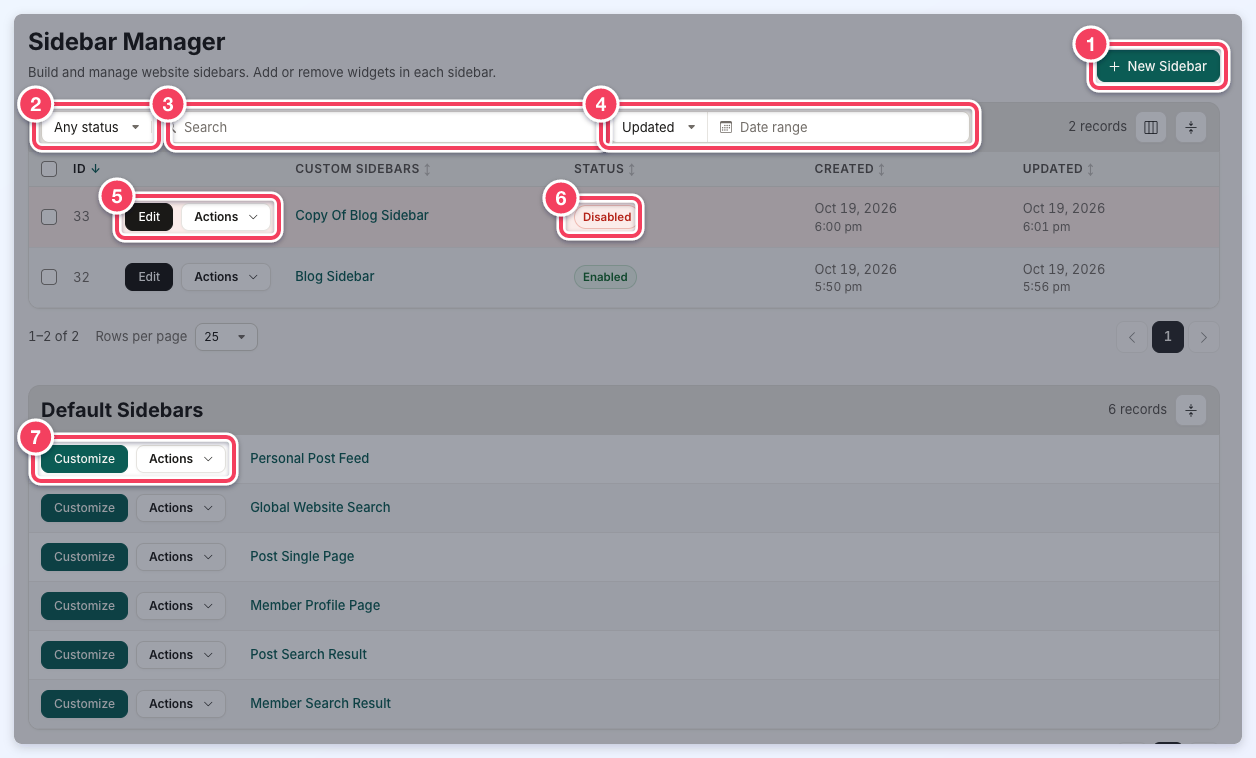Screen dimensions: 1256x758
Task: Customize the Post Search Result sidebar
Action: (x=85, y=655)
